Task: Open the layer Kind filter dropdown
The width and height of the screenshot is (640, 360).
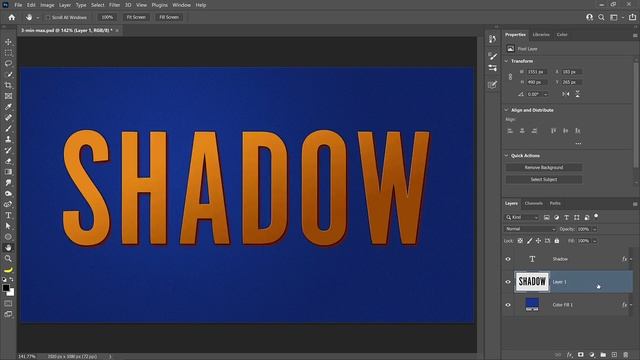Action: pyautogui.click(x=522, y=218)
